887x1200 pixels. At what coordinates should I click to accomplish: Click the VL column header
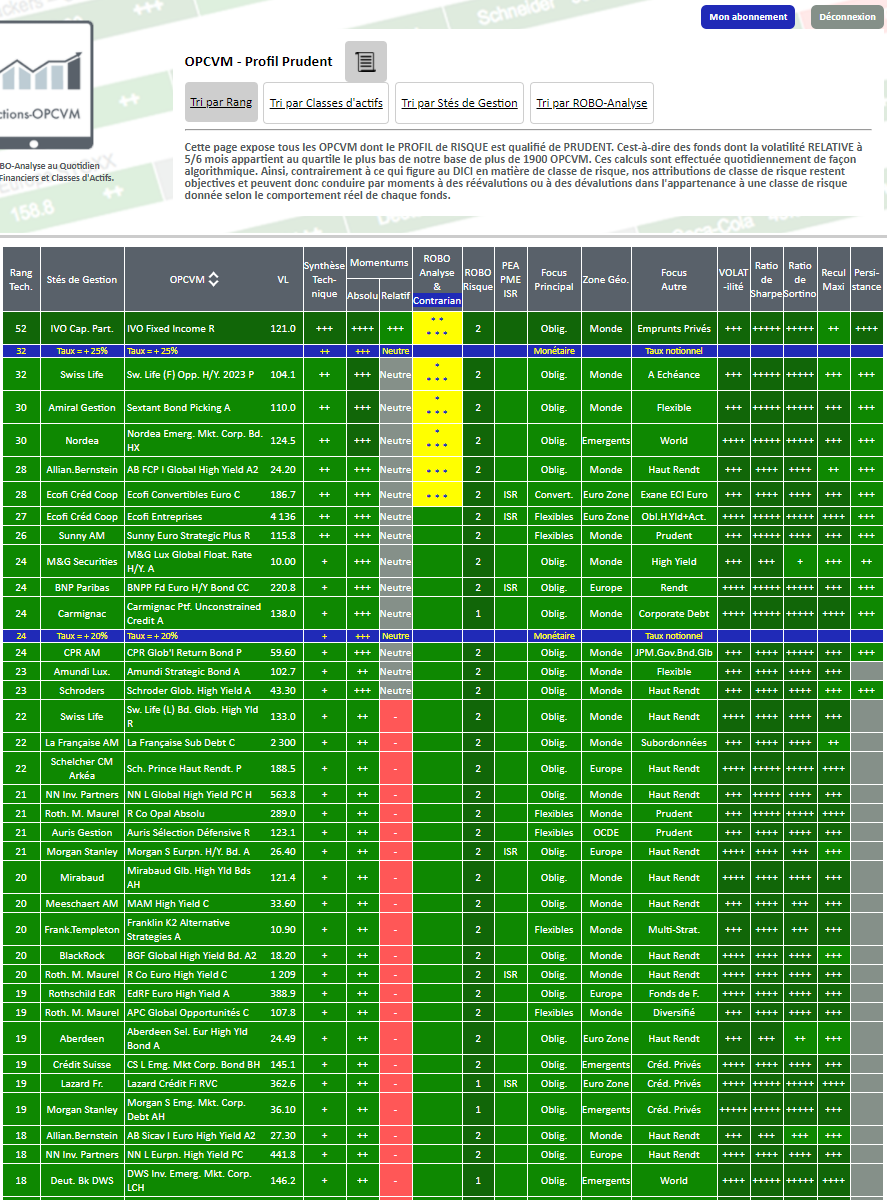283,280
